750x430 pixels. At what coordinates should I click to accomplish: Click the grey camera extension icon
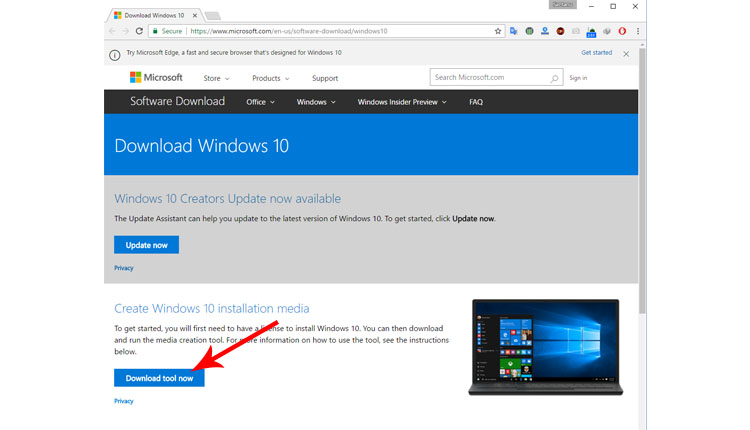[x=575, y=31]
